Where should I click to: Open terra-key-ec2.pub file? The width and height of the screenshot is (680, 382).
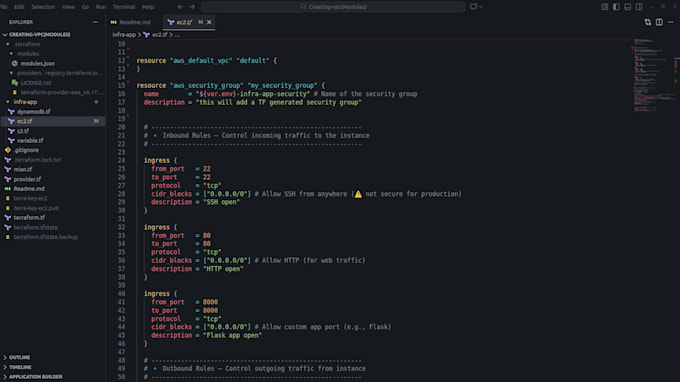(36, 208)
